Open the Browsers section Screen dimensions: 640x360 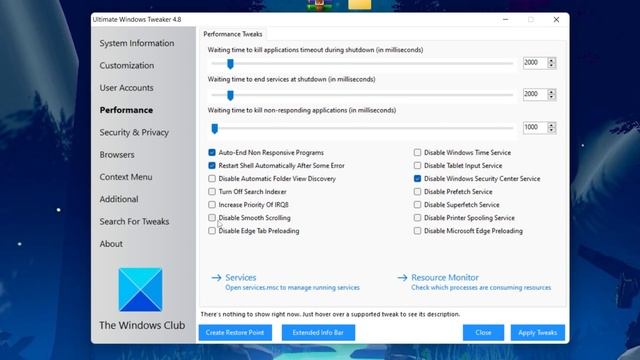(x=117, y=155)
